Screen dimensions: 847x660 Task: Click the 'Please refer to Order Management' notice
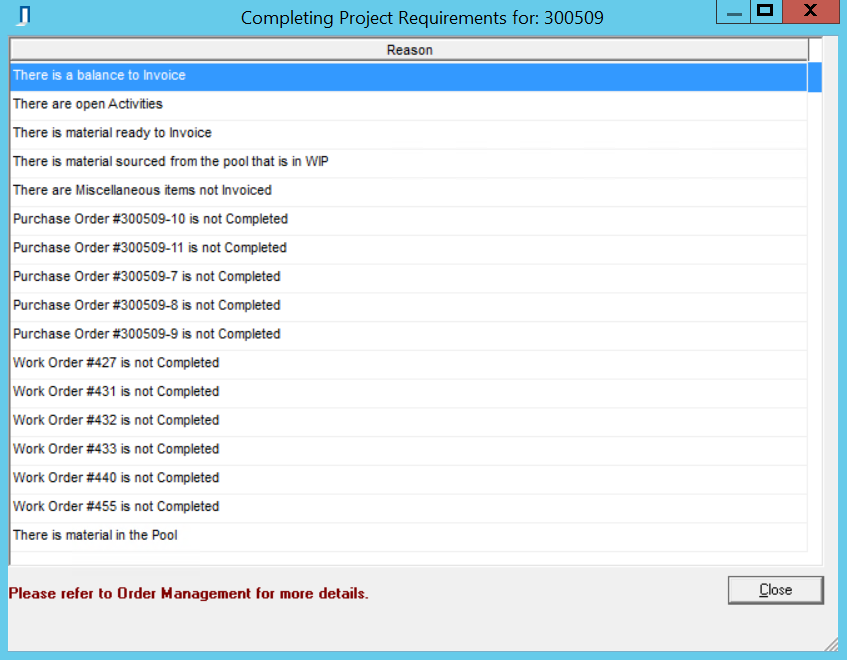coord(189,594)
